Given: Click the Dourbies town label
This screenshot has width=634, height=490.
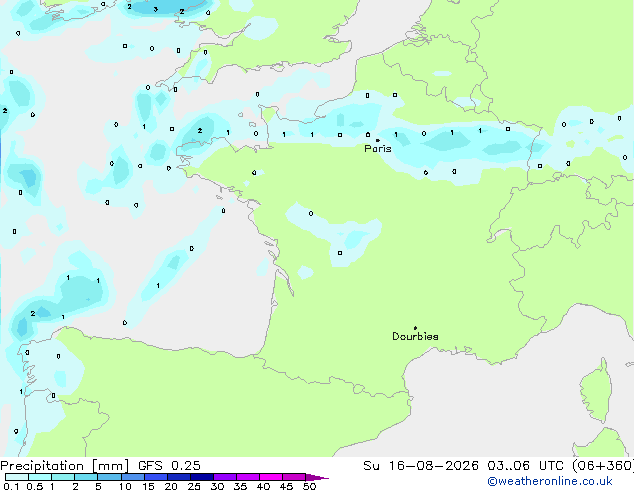Looking at the screenshot, I should tap(415, 336).
